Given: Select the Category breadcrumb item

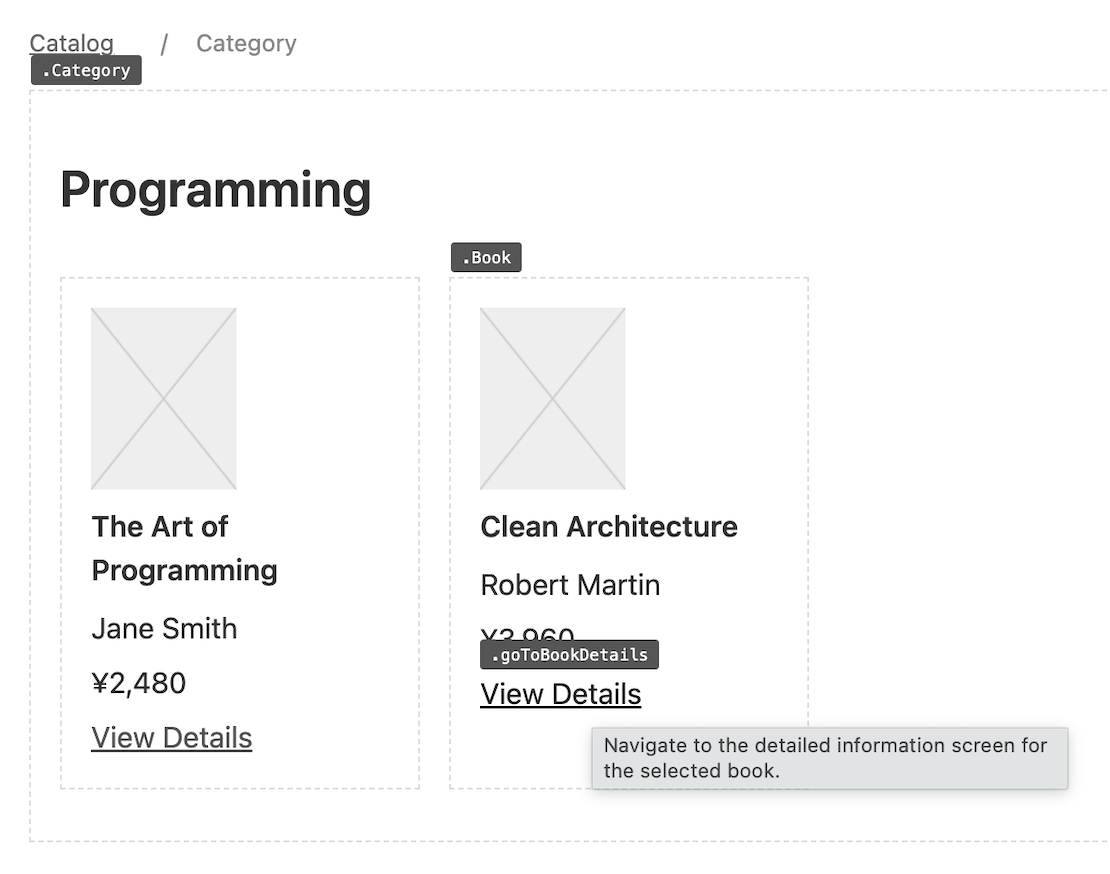Looking at the screenshot, I should (246, 43).
